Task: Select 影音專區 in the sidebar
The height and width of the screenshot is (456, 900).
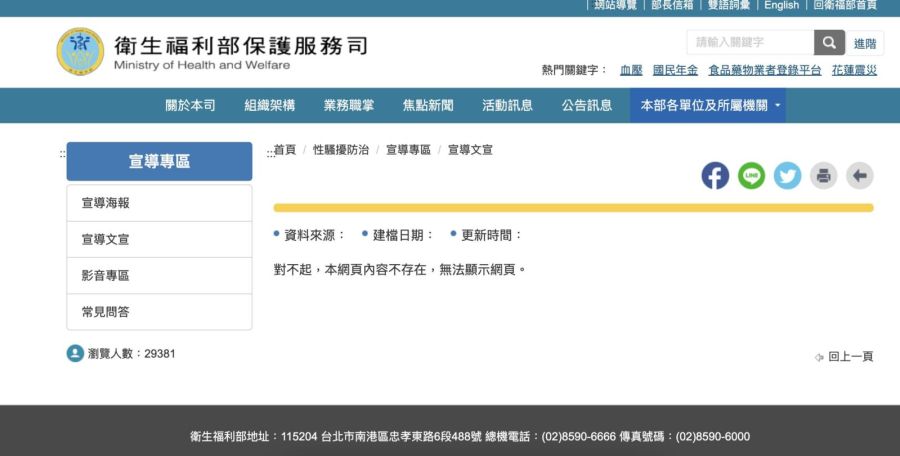Action: tap(159, 276)
